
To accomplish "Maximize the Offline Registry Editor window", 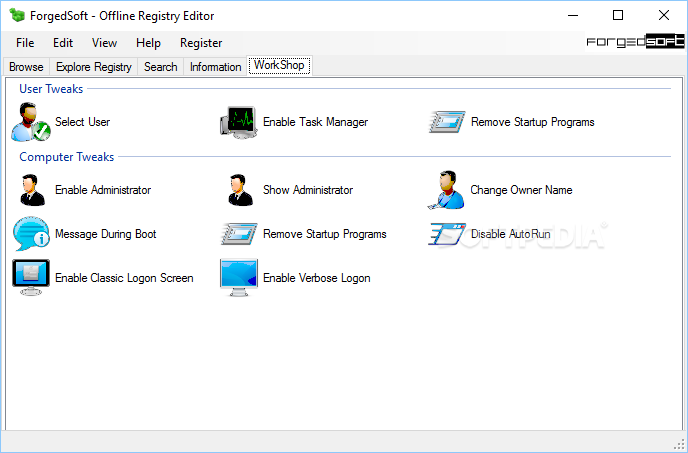I will (618, 15).
